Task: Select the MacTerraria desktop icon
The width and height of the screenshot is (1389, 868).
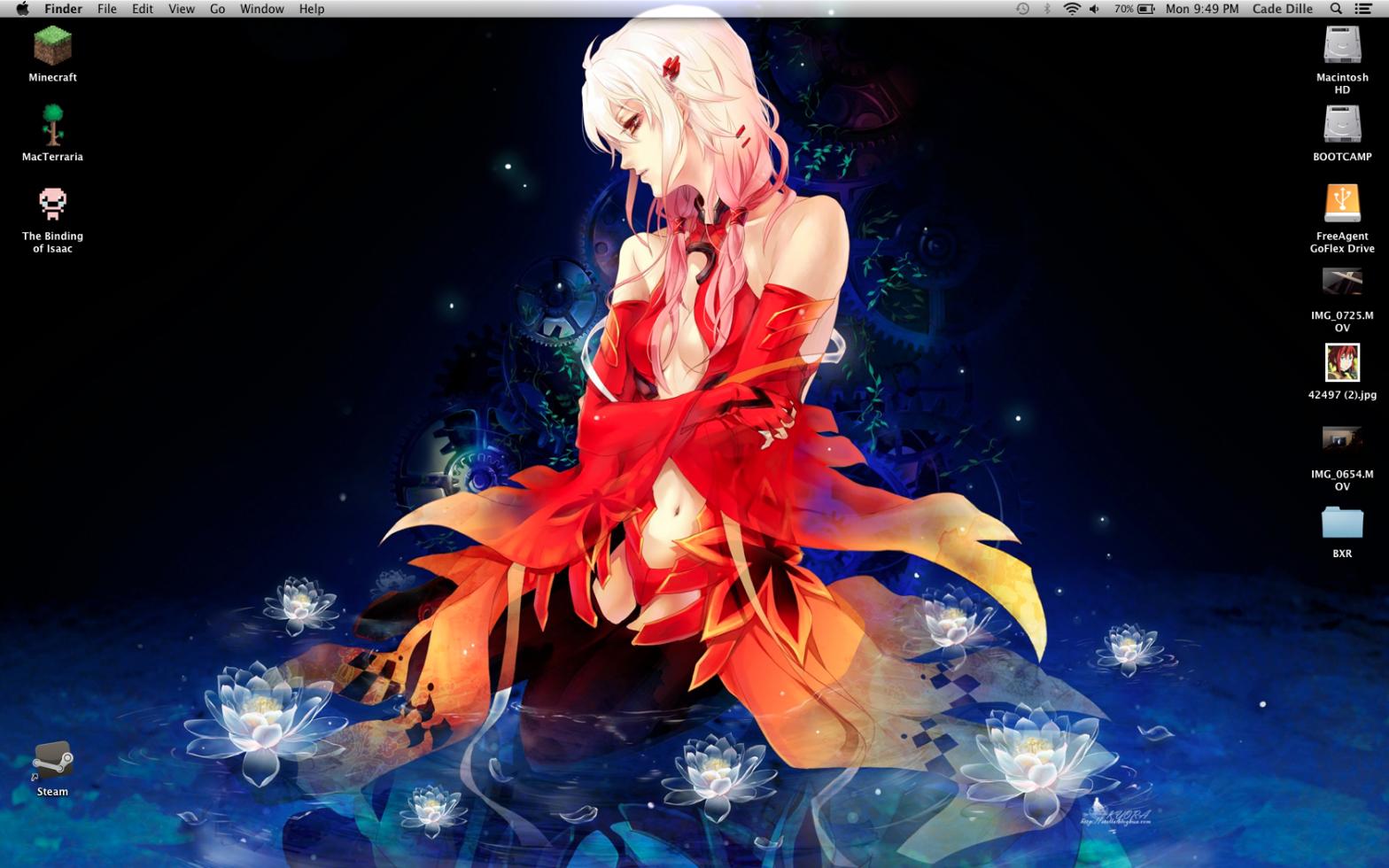Action: tap(52, 125)
